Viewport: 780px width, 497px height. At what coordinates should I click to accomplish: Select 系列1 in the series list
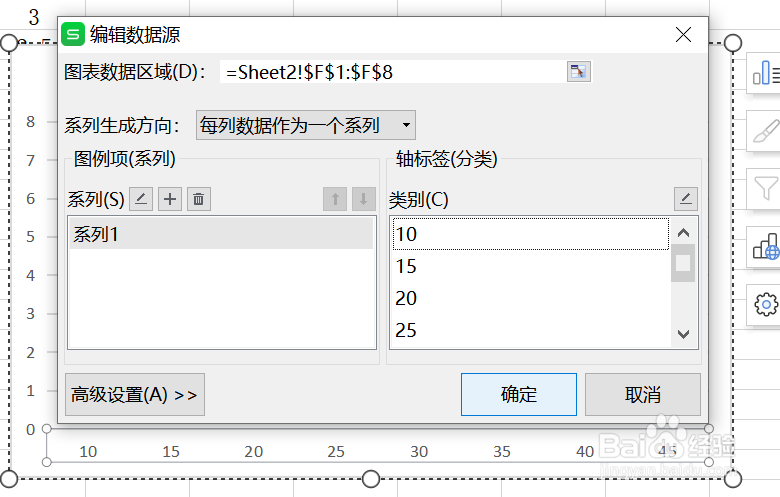pos(220,234)
